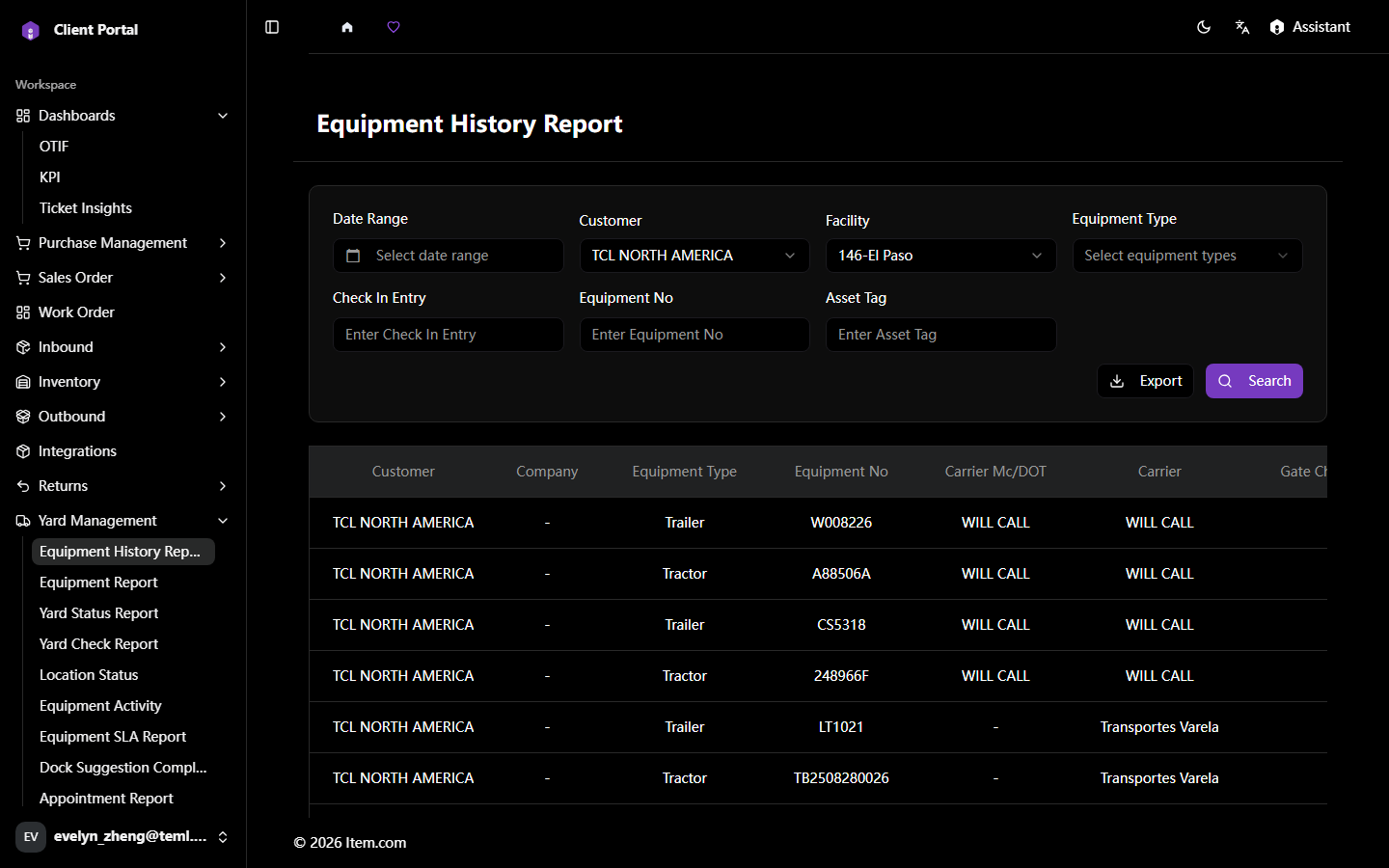Click the Export button

1146,381
